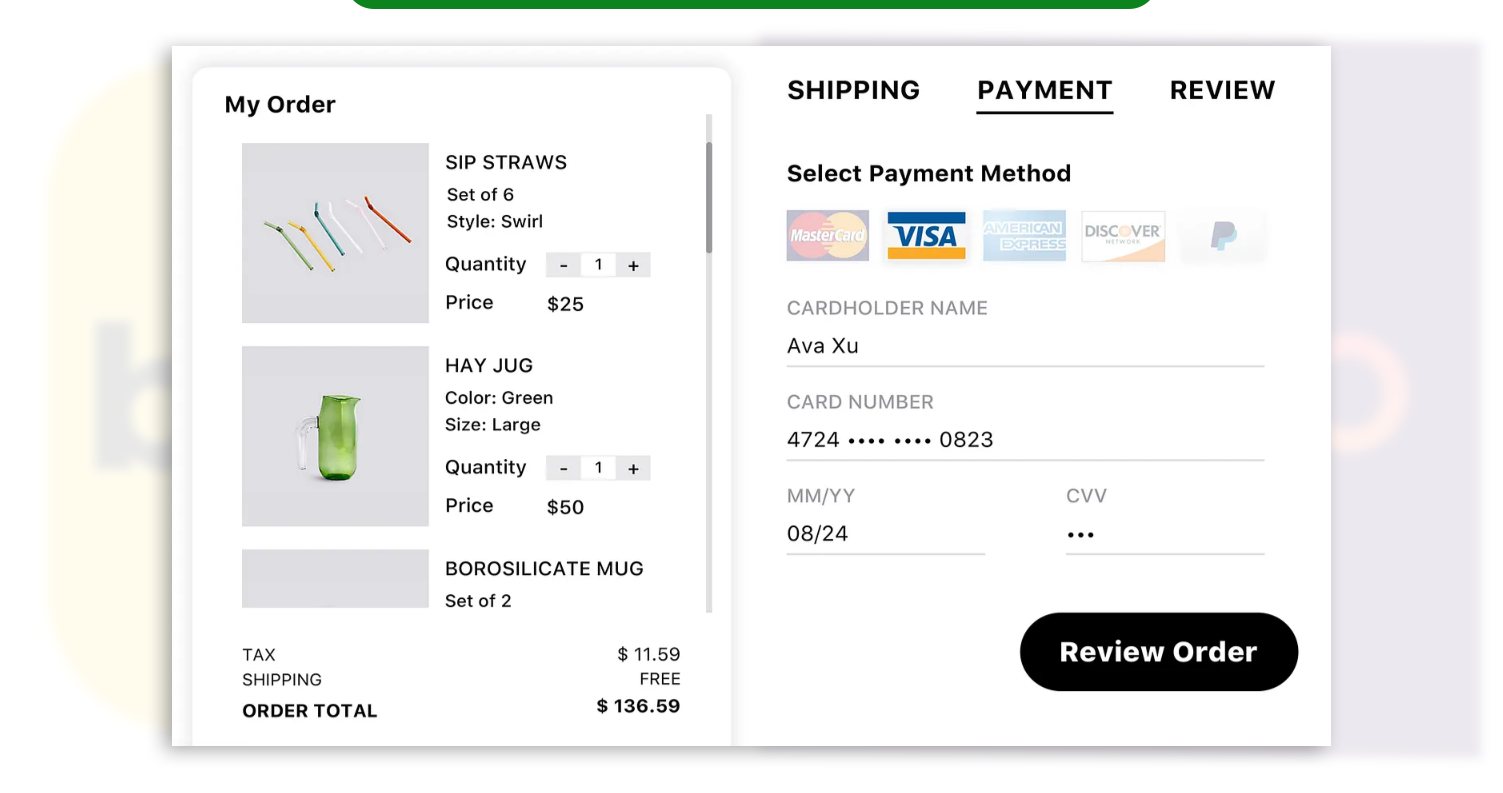Image resolution: width=1503 pixels, height=793 pixels.
Task: Decrease Hay Jug quantity with minus
Action: [564, 468]
